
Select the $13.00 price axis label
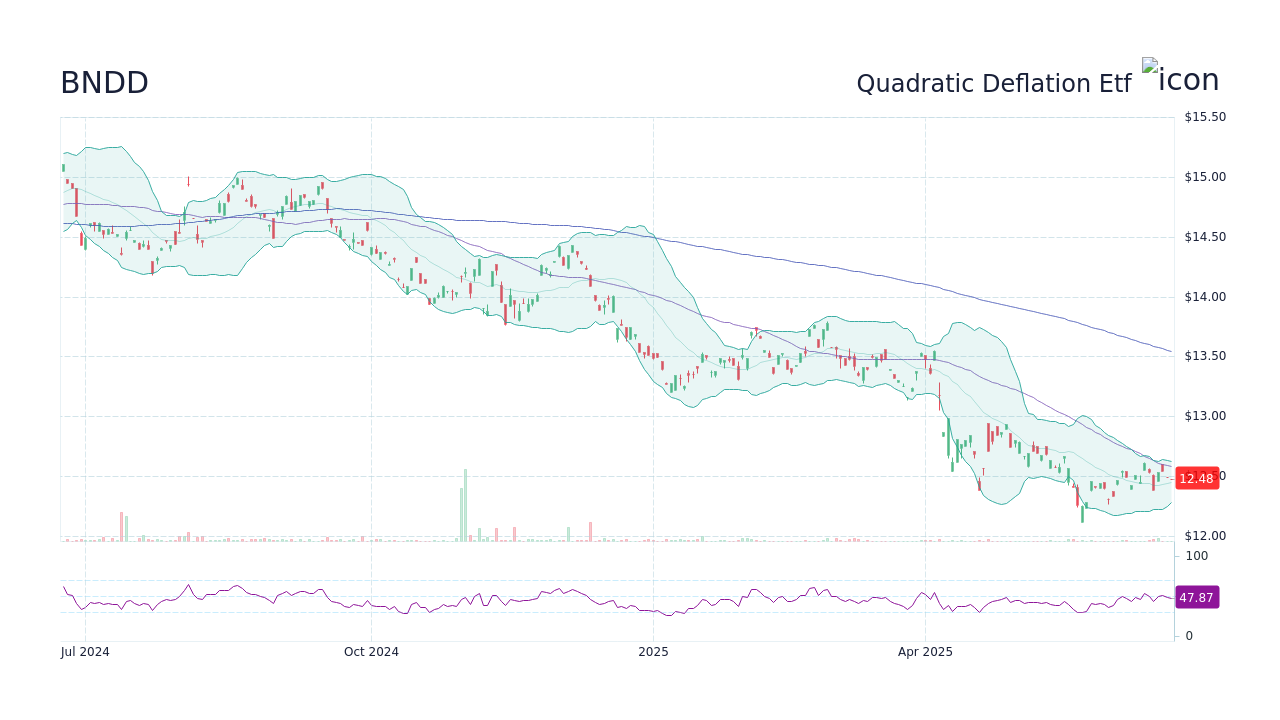pos(1205,416)
